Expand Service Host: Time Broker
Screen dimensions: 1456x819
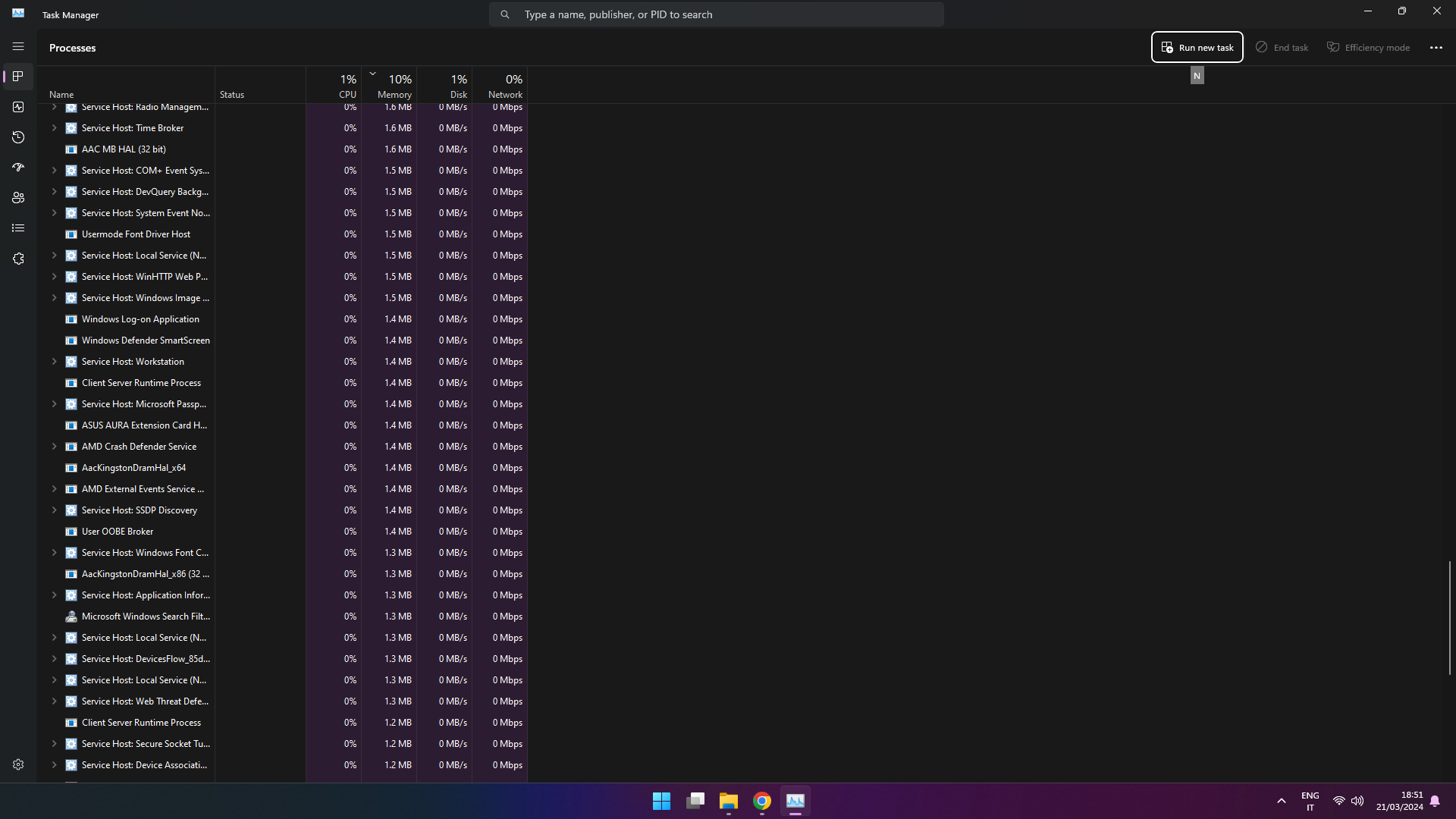click(x=54, y=128)
